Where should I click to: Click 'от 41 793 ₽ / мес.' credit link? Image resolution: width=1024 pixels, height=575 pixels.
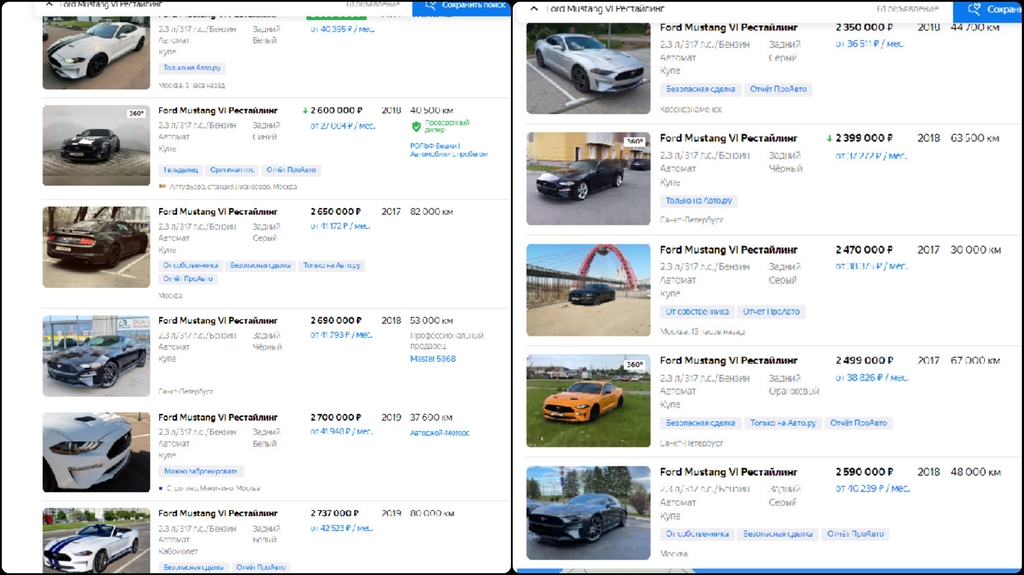tap(342, 335)
